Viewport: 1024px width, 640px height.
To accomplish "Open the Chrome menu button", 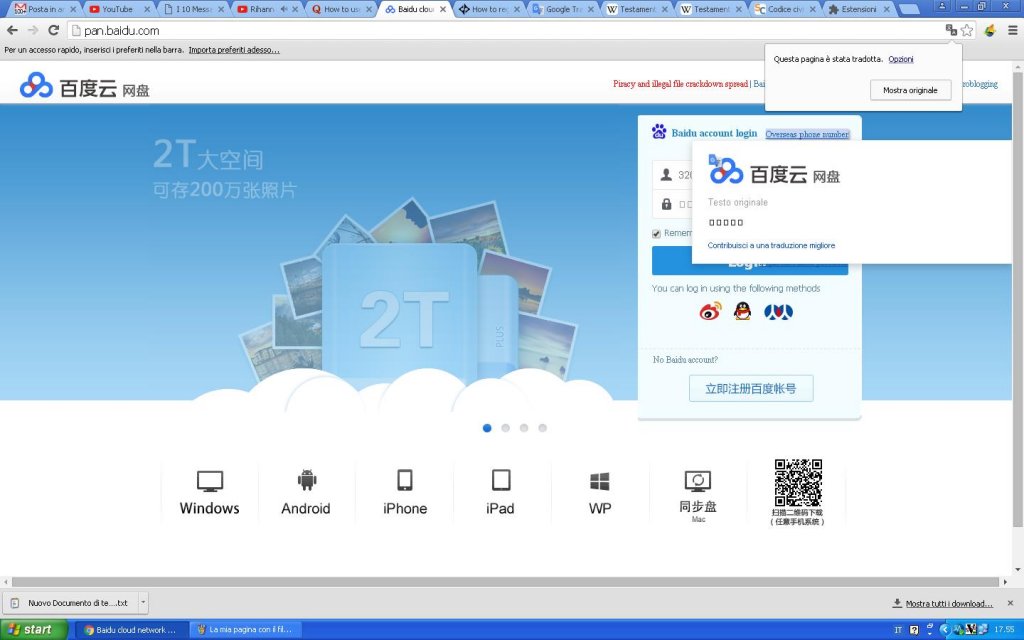I will tap(1012, 30).
